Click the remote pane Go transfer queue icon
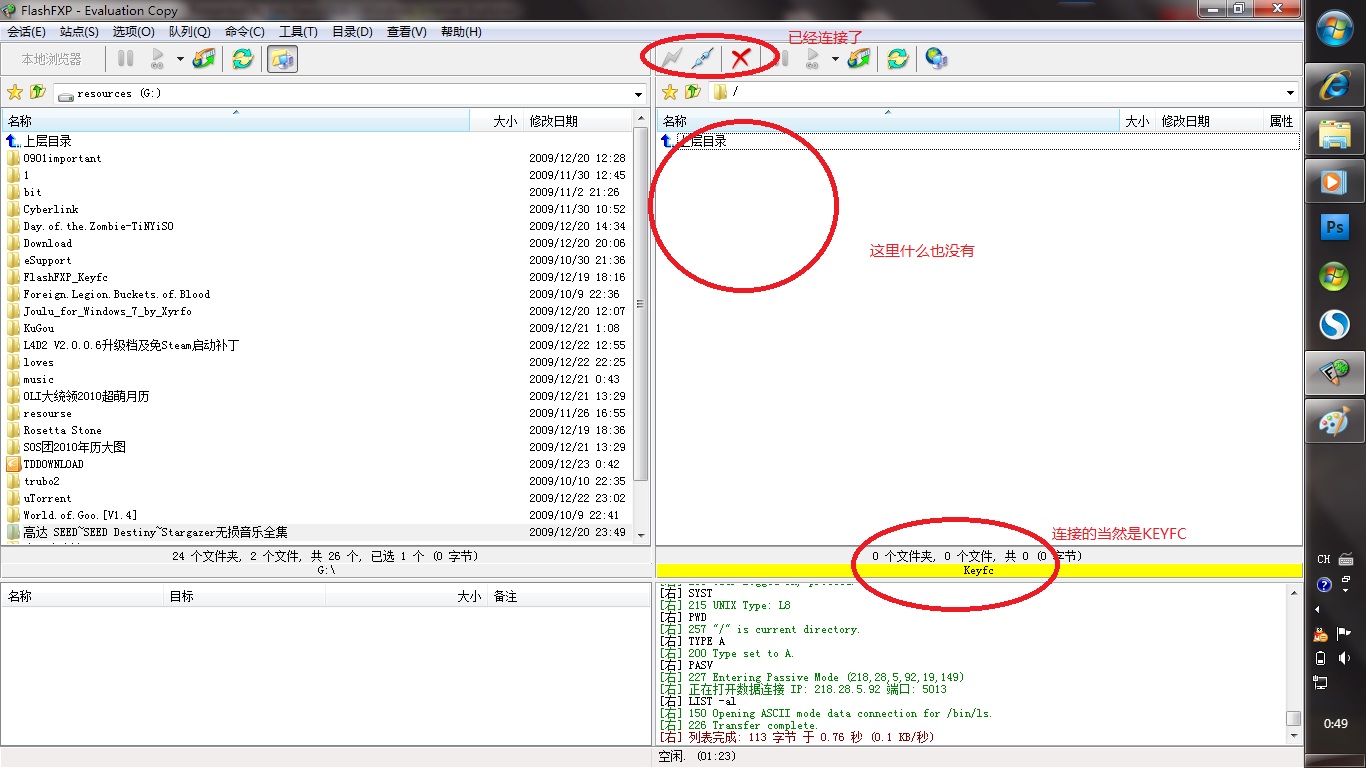 click(813, 59)
